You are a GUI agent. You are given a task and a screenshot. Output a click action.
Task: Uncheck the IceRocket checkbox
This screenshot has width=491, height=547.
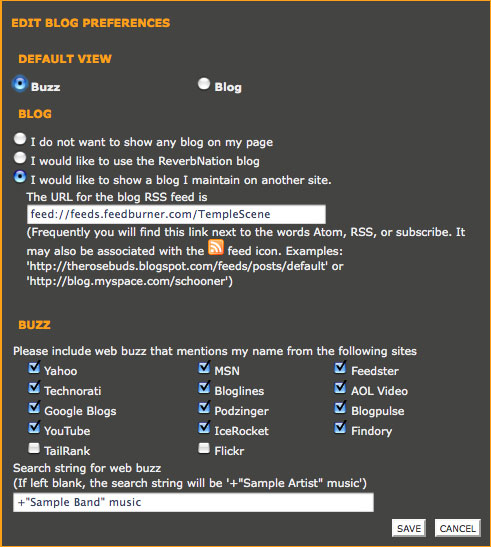[x=204, y=427]
